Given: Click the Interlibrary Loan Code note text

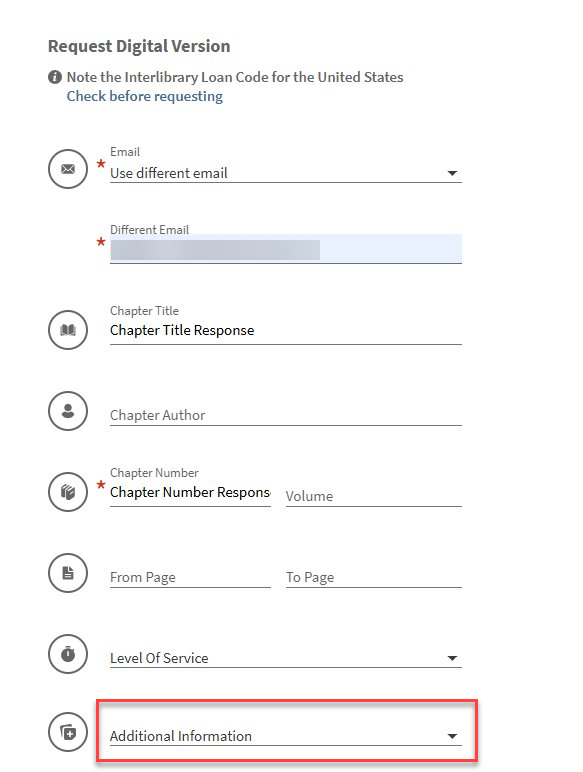Looking at the screenshot, I should point(235,77).
